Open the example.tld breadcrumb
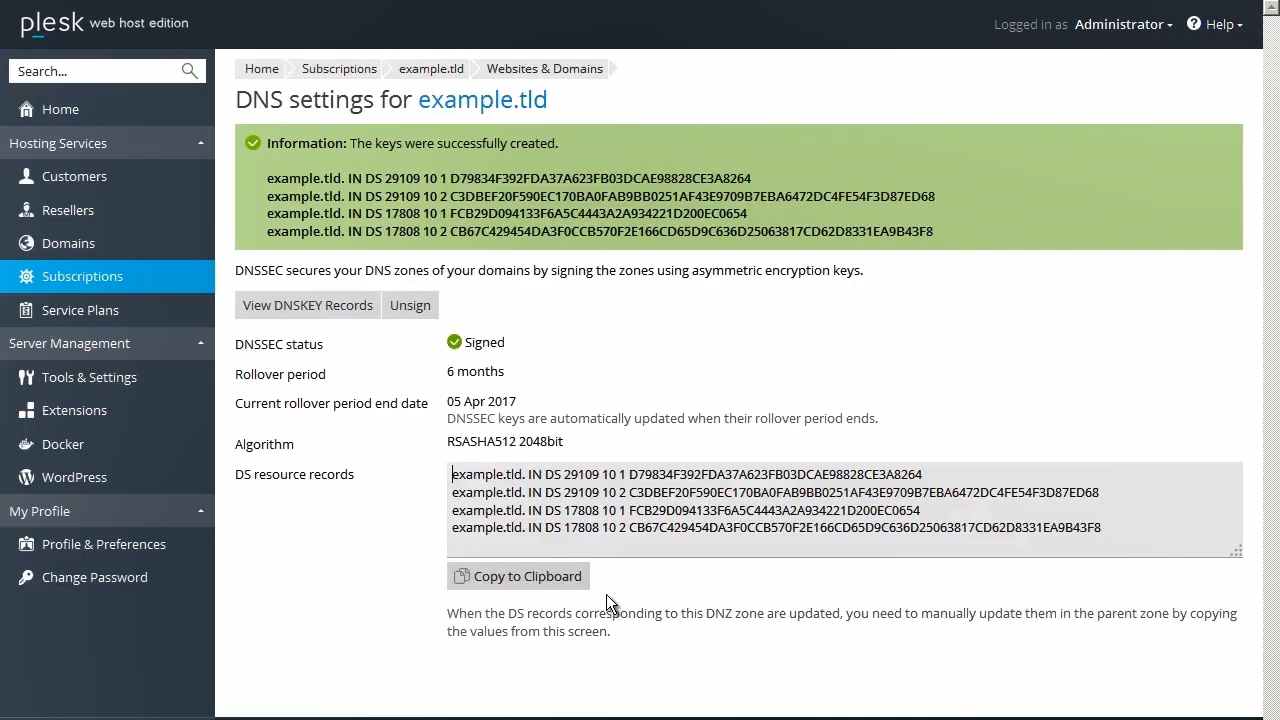The width and height of the screenshot is (1280, 720). tap(431, 69)
